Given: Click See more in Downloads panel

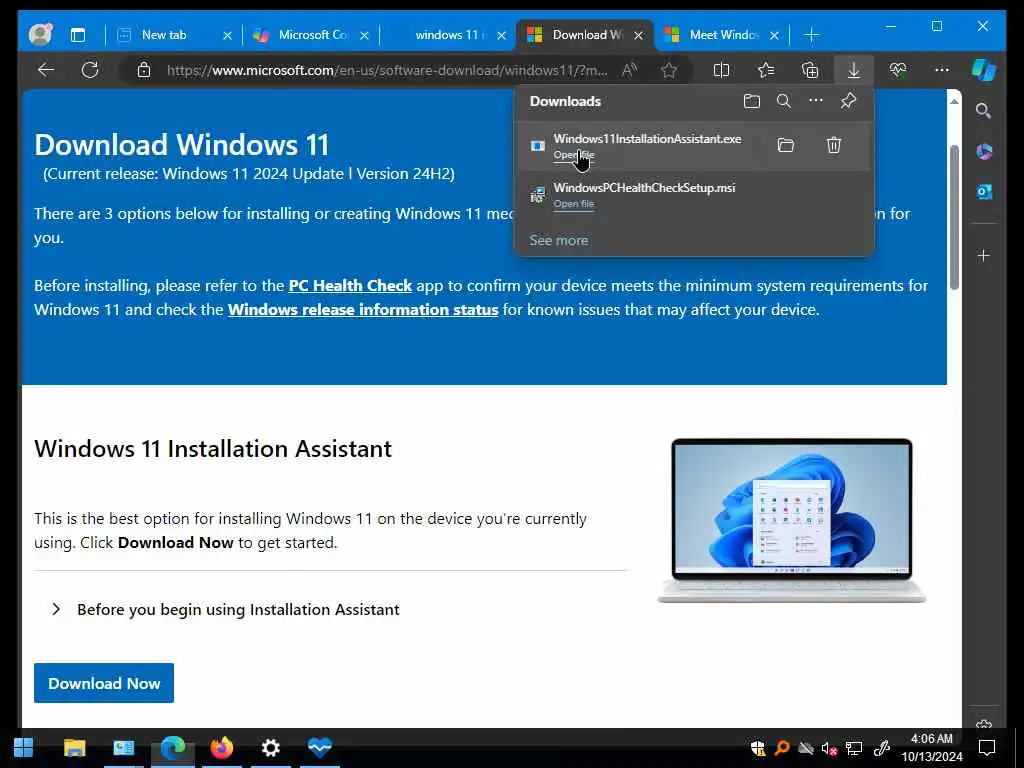Looking at the screenshot, I should [558, 240].
